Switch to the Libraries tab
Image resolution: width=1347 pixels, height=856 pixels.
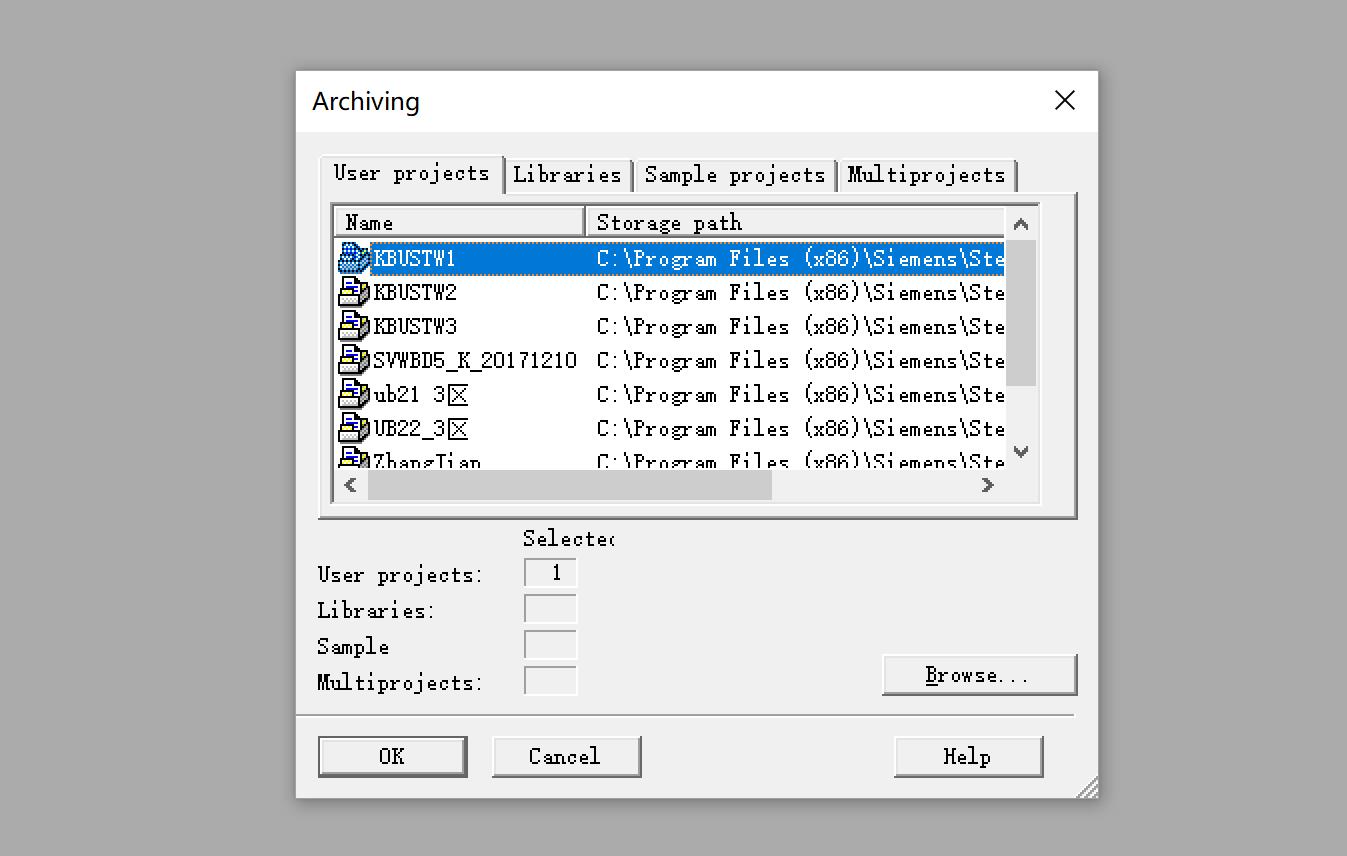point(567,175)
